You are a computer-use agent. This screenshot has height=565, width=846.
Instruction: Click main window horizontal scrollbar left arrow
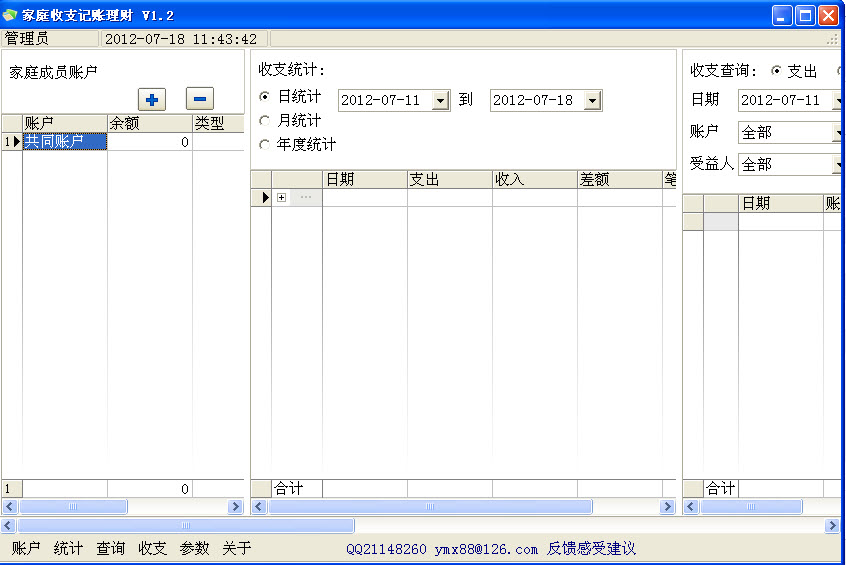8,525
